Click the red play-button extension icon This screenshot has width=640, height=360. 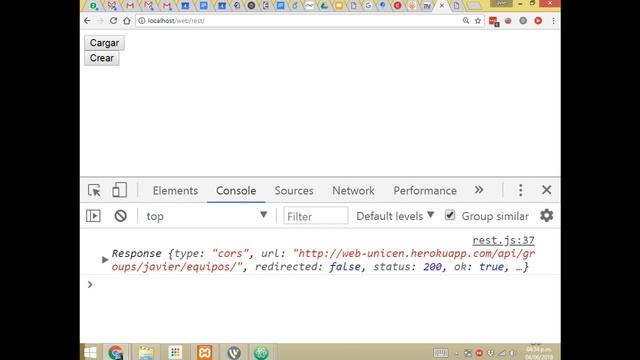(x=538, y=20)
